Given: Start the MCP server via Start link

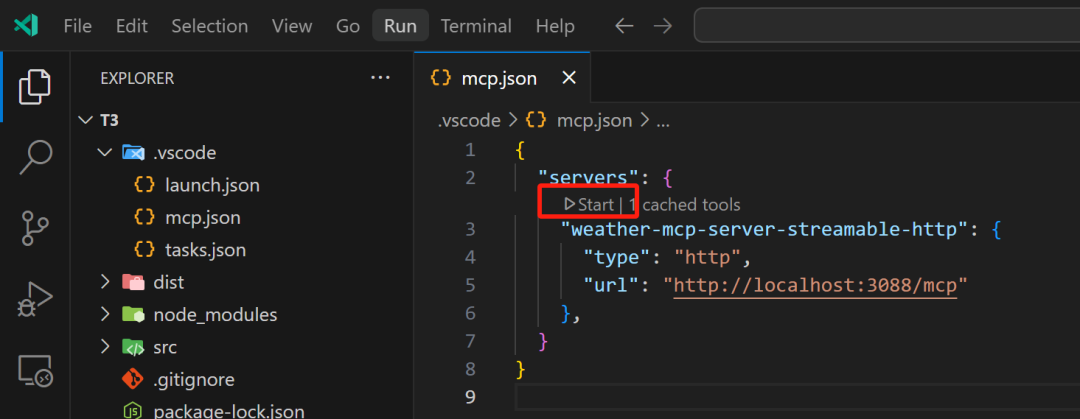Looking at the screenshot, I should click(x=589, y=204).
